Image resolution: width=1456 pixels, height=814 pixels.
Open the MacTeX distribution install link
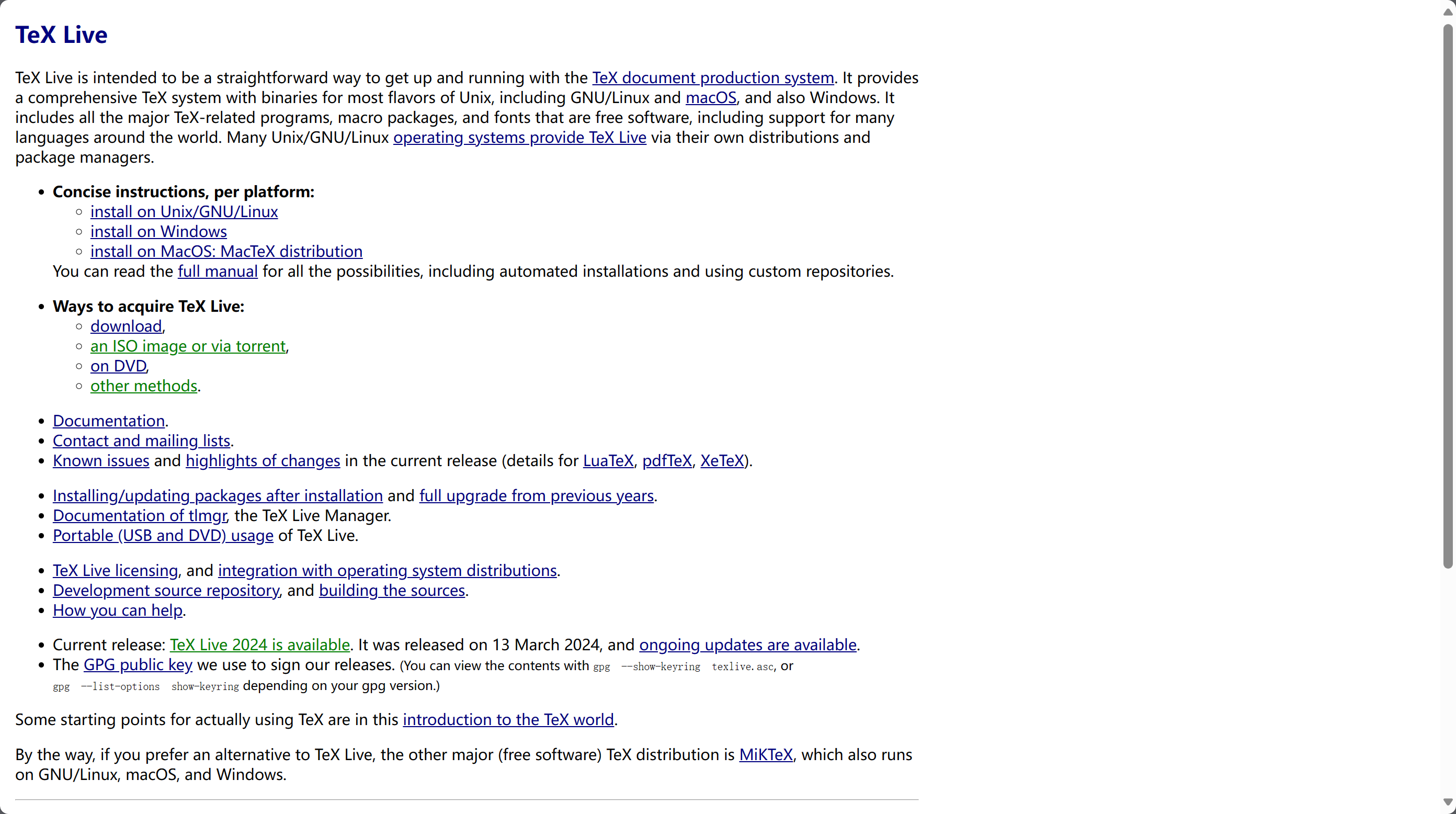click(226, 252)
